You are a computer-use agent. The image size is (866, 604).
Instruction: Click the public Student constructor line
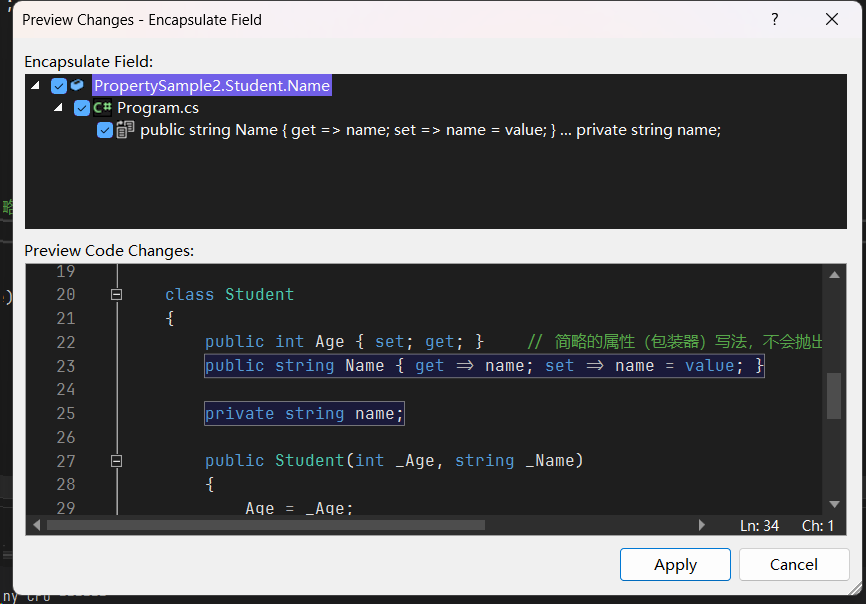[394, 461]
